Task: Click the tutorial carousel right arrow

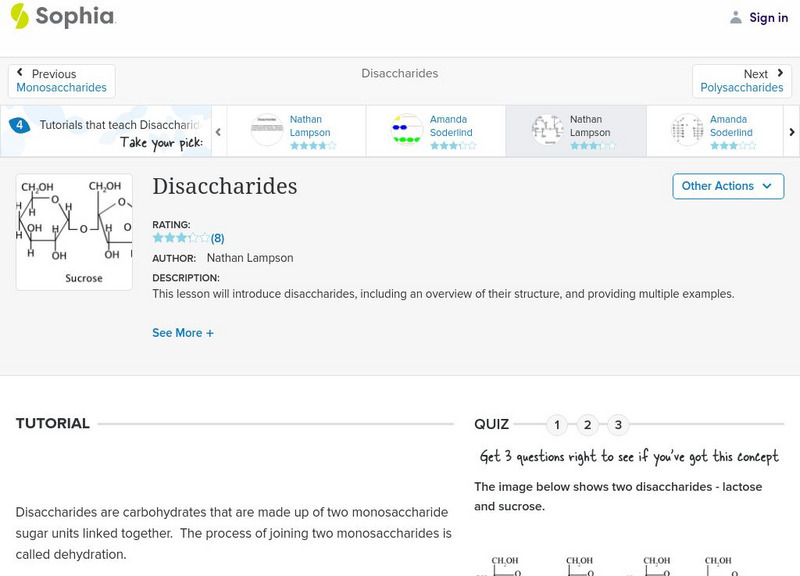Action: [x=791, y=132]
